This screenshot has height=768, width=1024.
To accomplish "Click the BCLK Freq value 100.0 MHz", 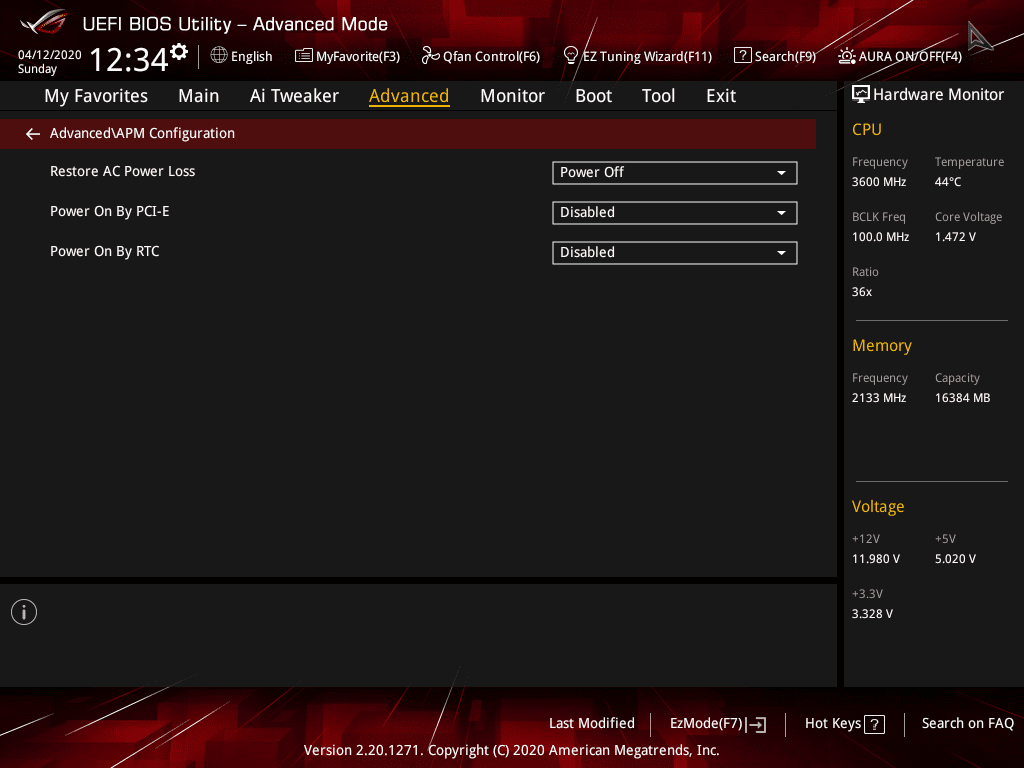I will tap(880, 237).
